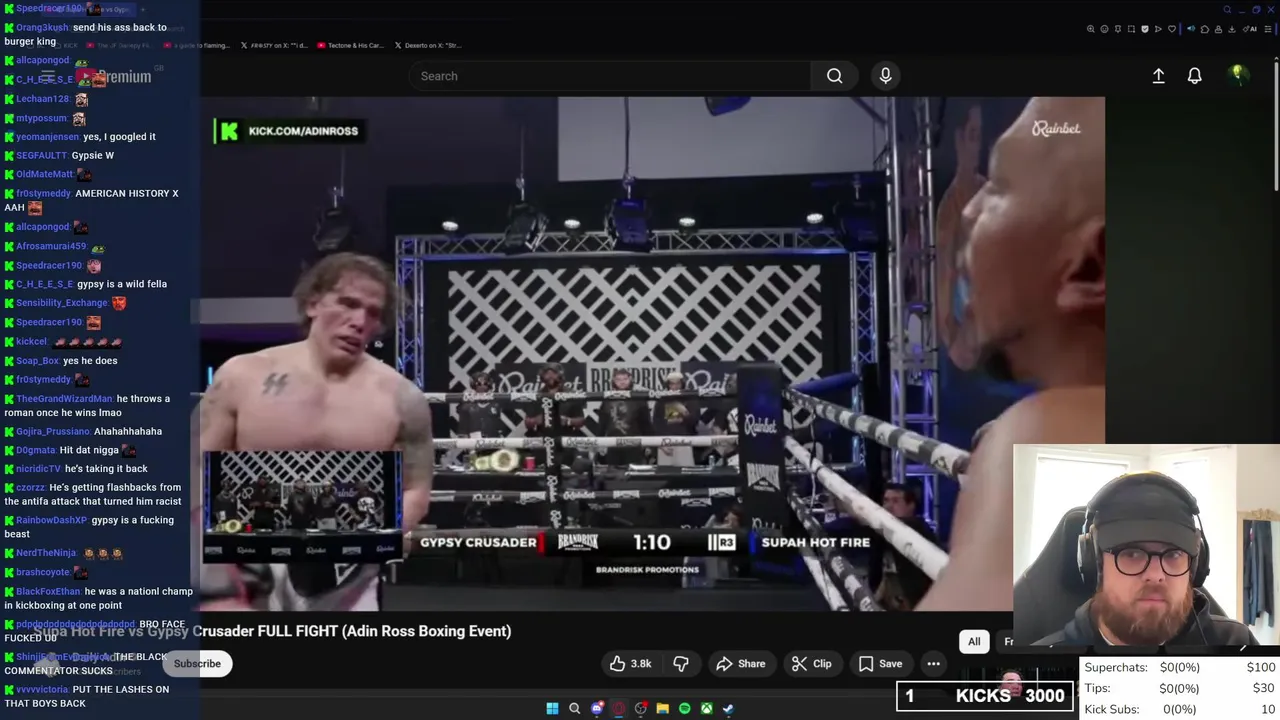Open the browser search tabs icon
The width and height of the screenshot is (1280, 720).
pos(1227,9)
